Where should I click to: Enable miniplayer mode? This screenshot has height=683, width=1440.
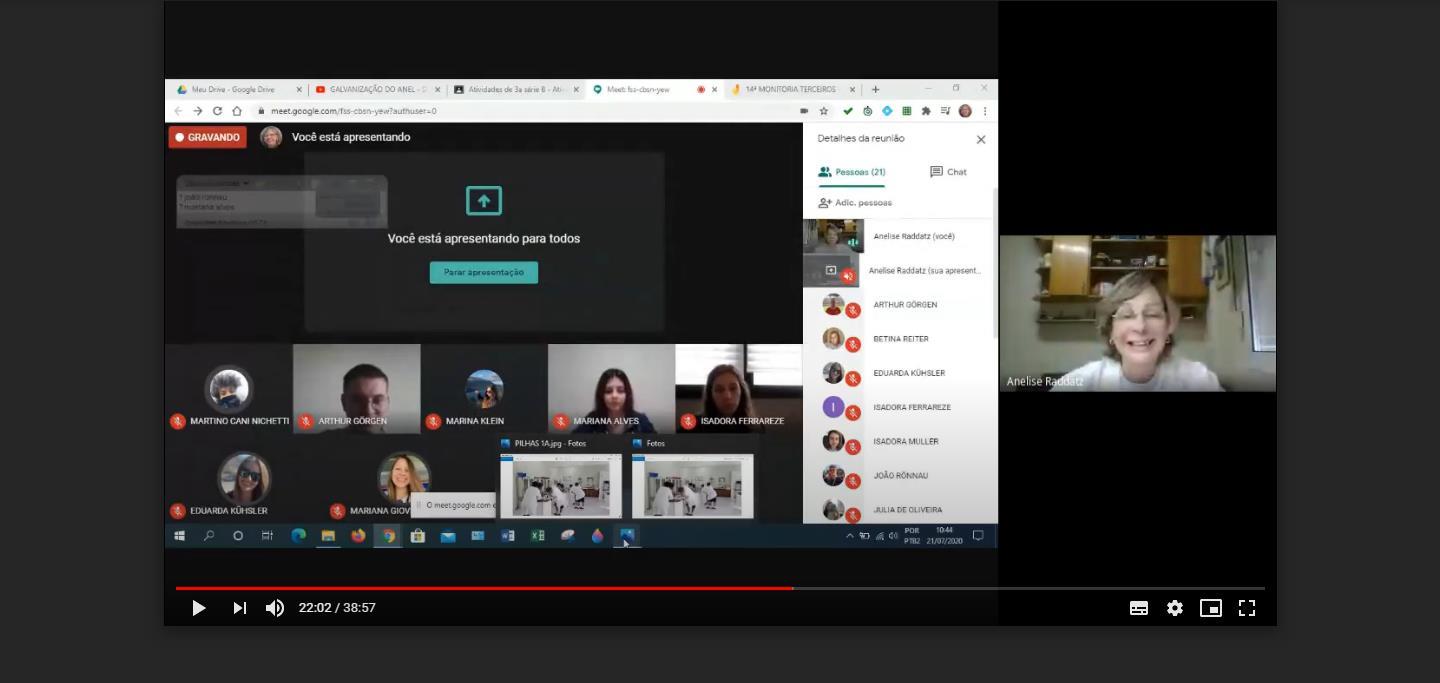click(1210, 608)
